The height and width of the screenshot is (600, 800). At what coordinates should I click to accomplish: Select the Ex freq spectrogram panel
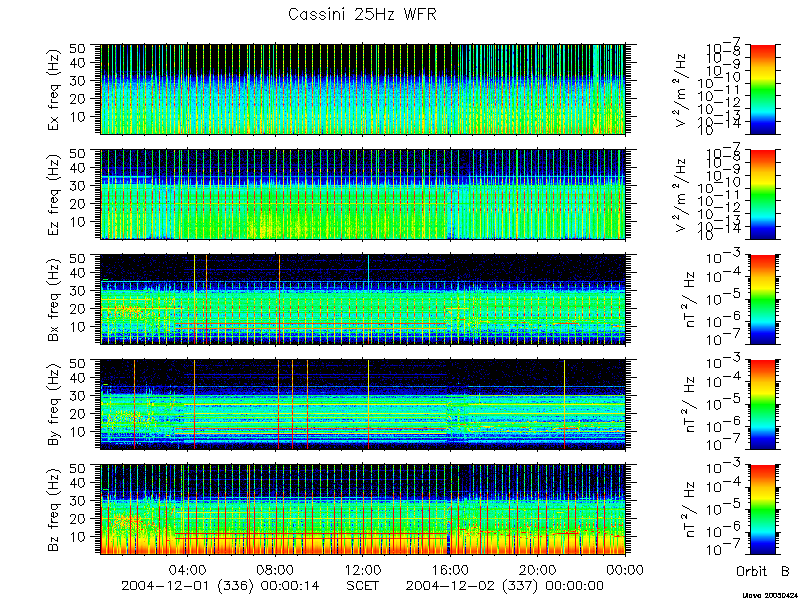click(x=363, y=89)
